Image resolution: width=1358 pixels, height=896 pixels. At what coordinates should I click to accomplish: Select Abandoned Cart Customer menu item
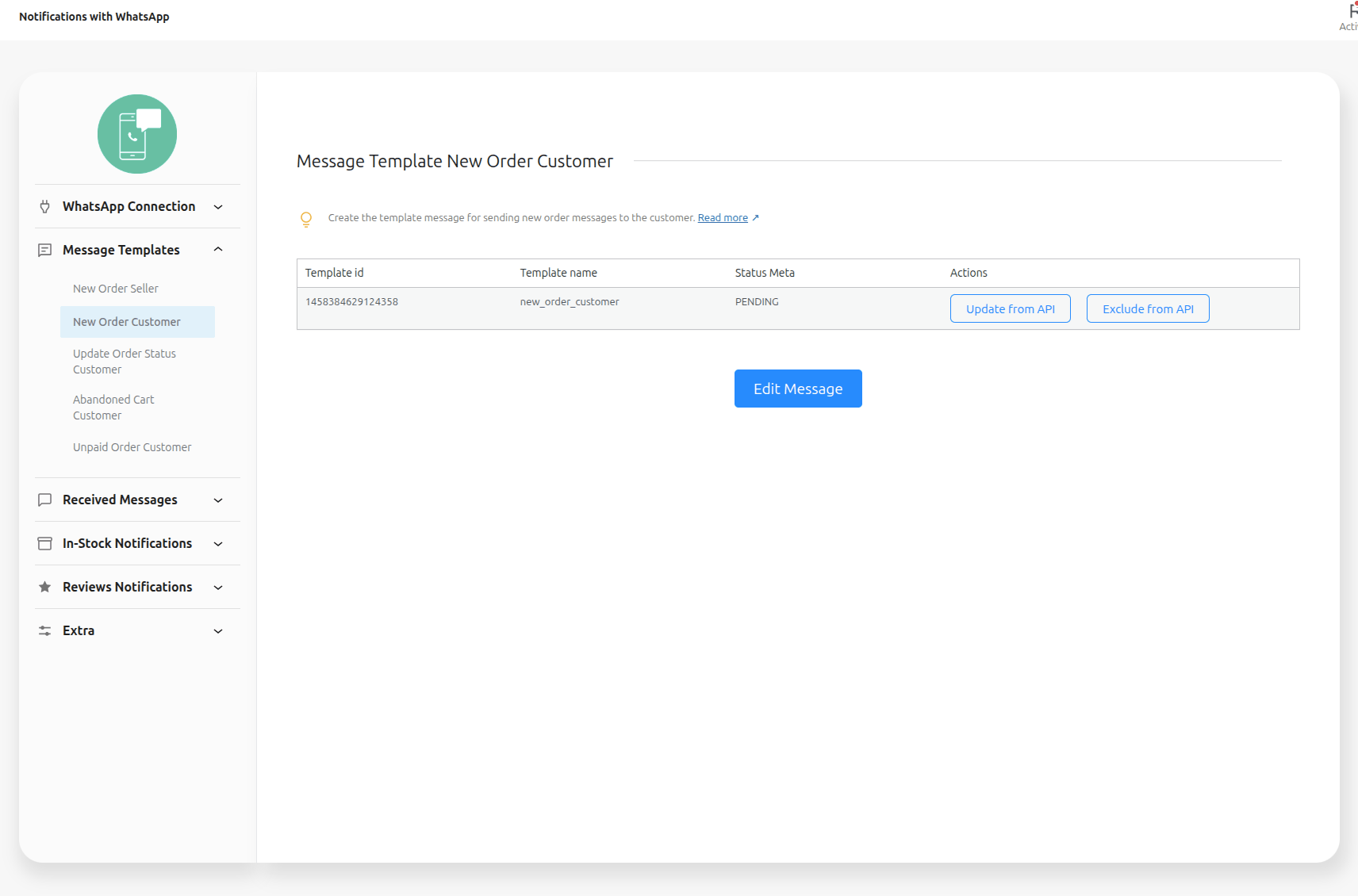tap(113, 408)
